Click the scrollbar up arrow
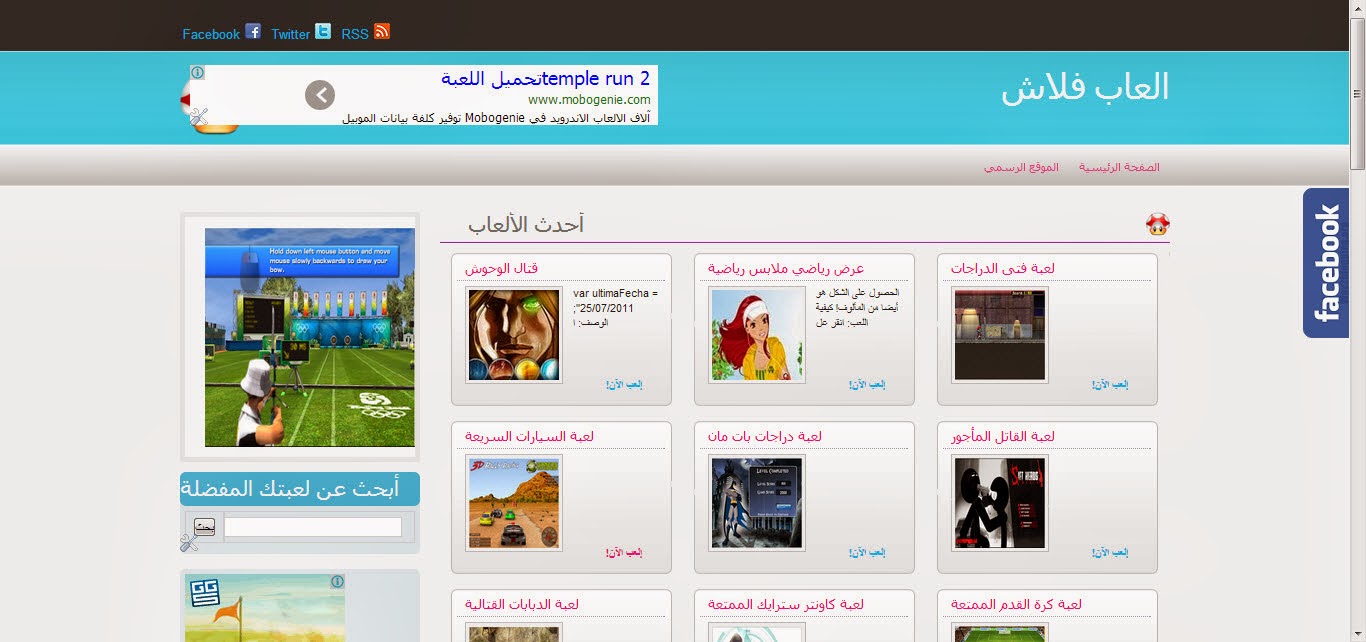 tap(1357, 8)
